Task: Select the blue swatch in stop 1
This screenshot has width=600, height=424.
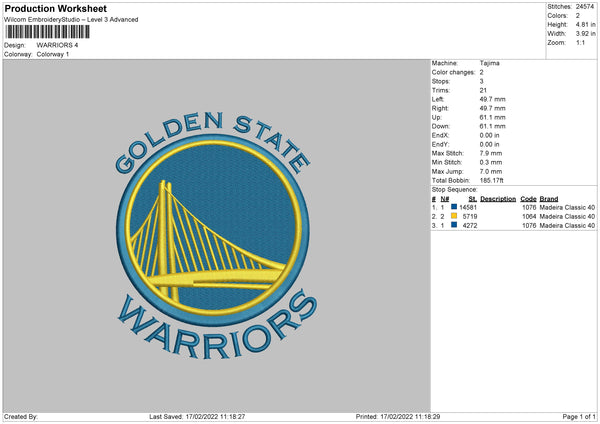Action: coord(454,207)
